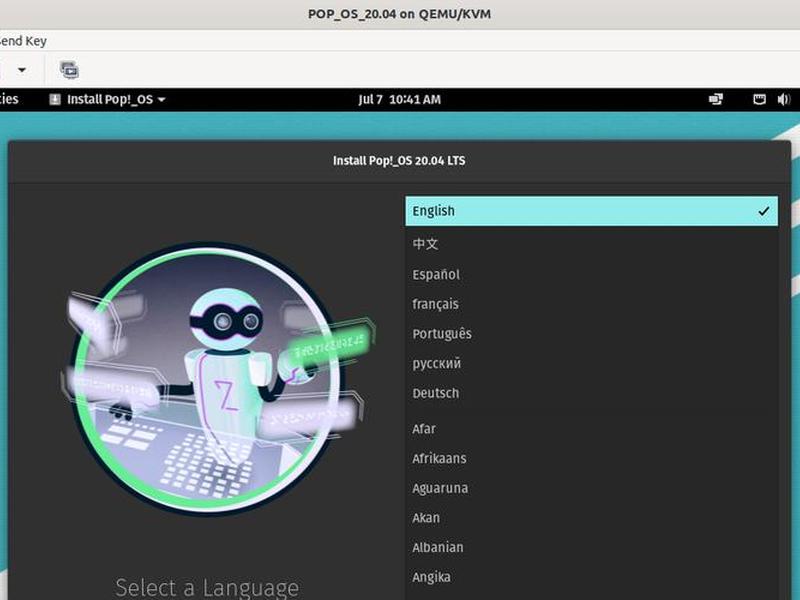
Task: Click the POP_OS_20.04 on QEMU/KVM window title
Action: point(399,14)
